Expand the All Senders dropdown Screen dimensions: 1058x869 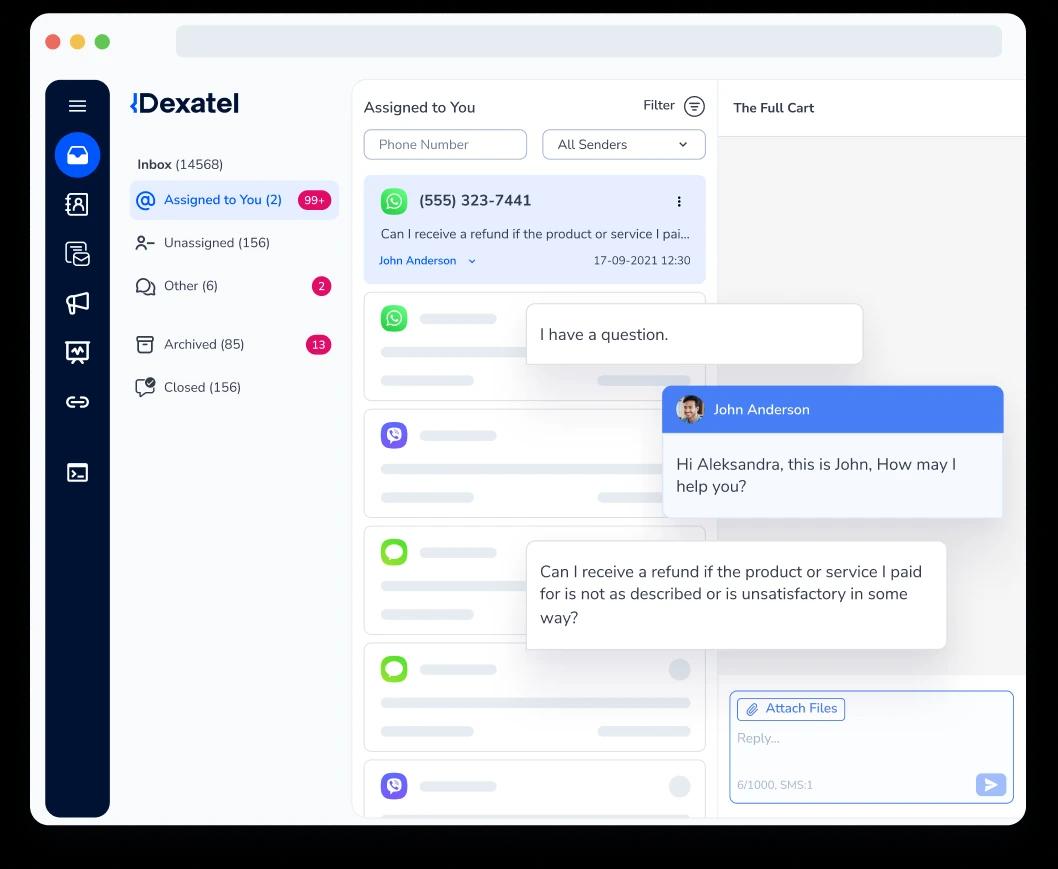coord(623,144)
